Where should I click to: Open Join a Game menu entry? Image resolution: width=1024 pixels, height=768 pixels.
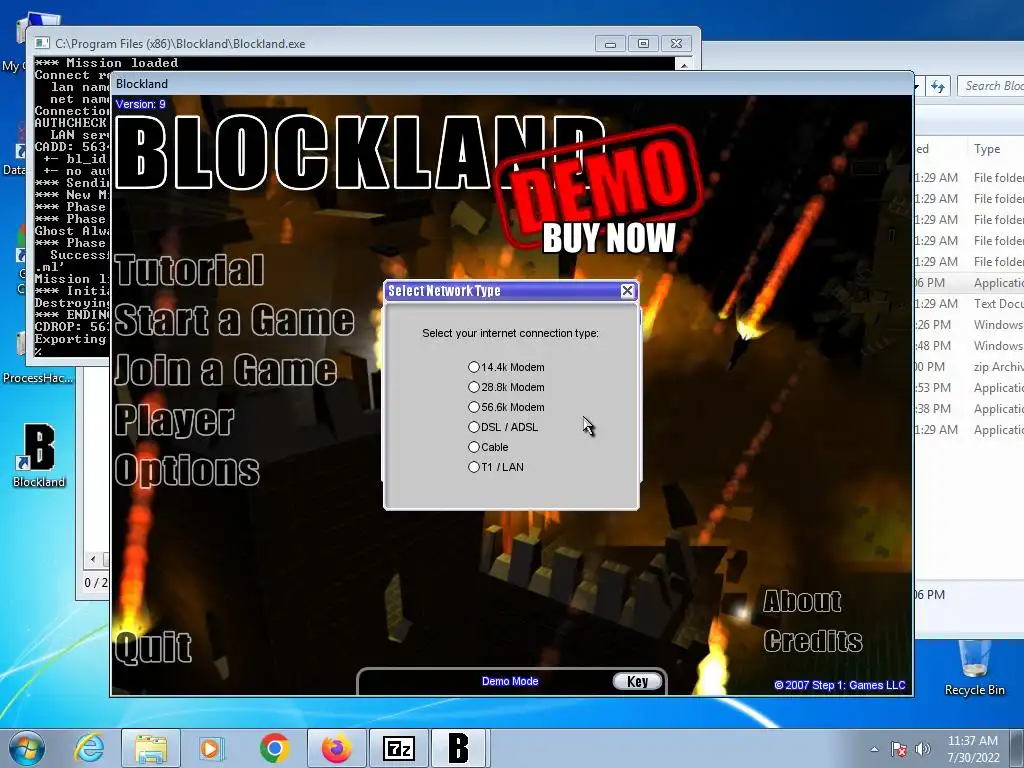226,370
